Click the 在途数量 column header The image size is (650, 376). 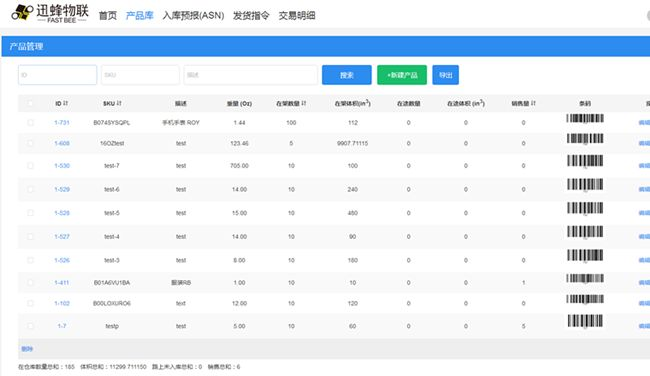pos(408,103)
